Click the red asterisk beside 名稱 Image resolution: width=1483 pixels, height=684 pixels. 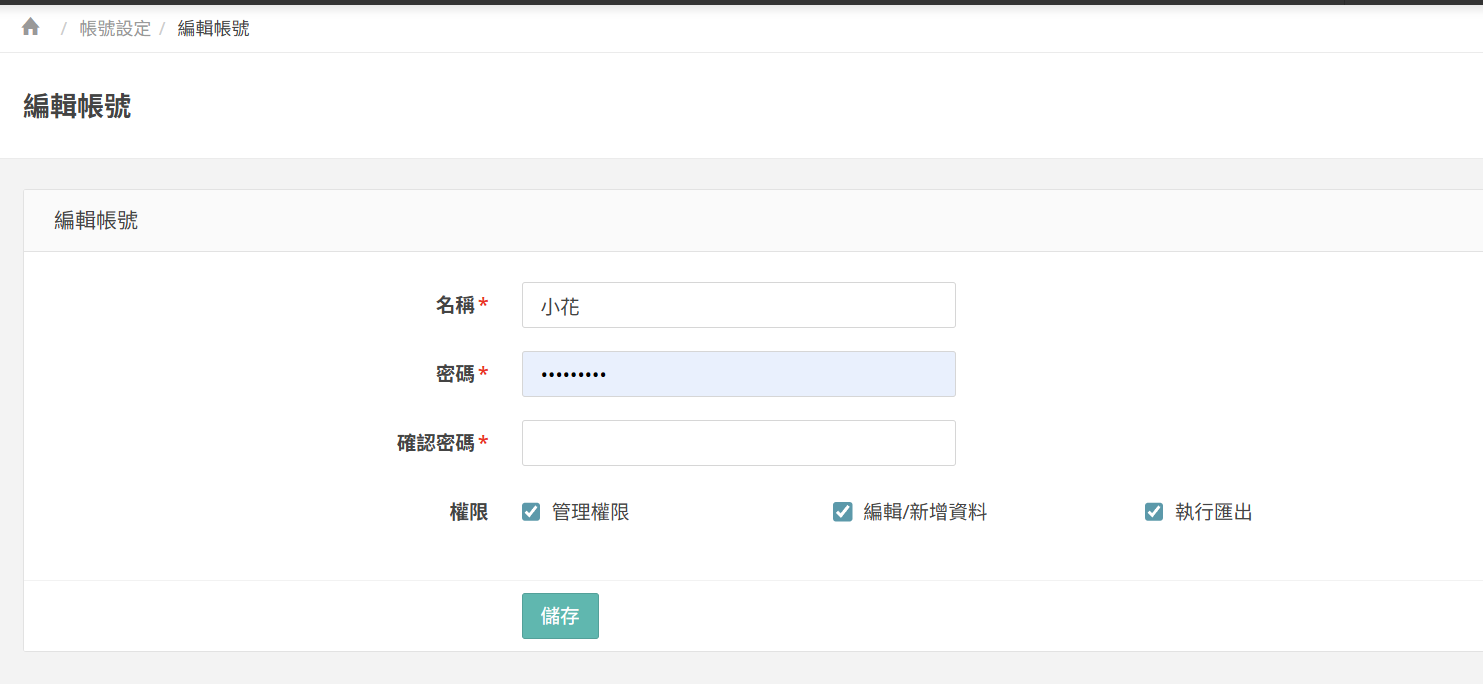pos(484,304)
